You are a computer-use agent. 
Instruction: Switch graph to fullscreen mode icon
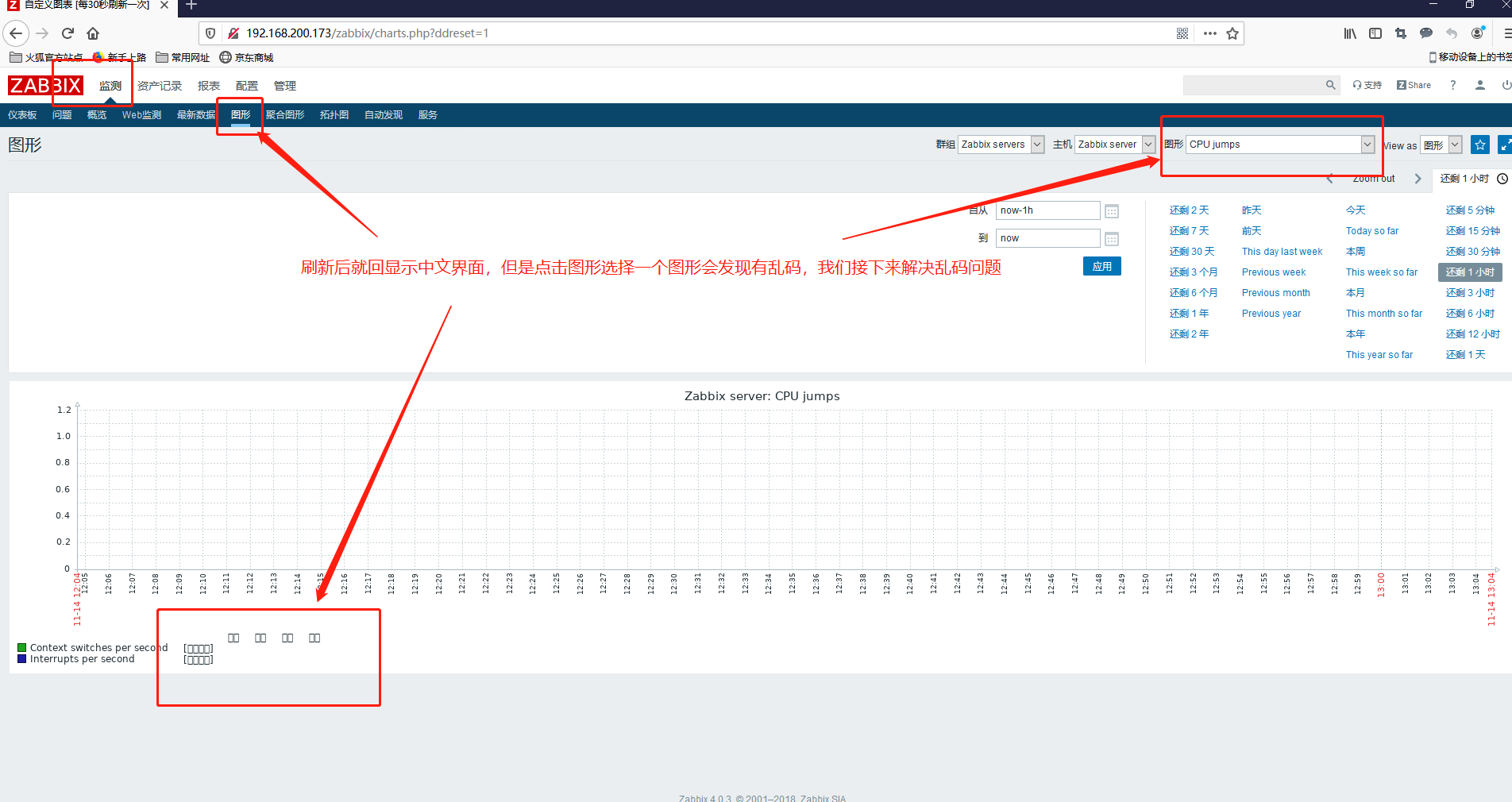tap(1504, 145)
